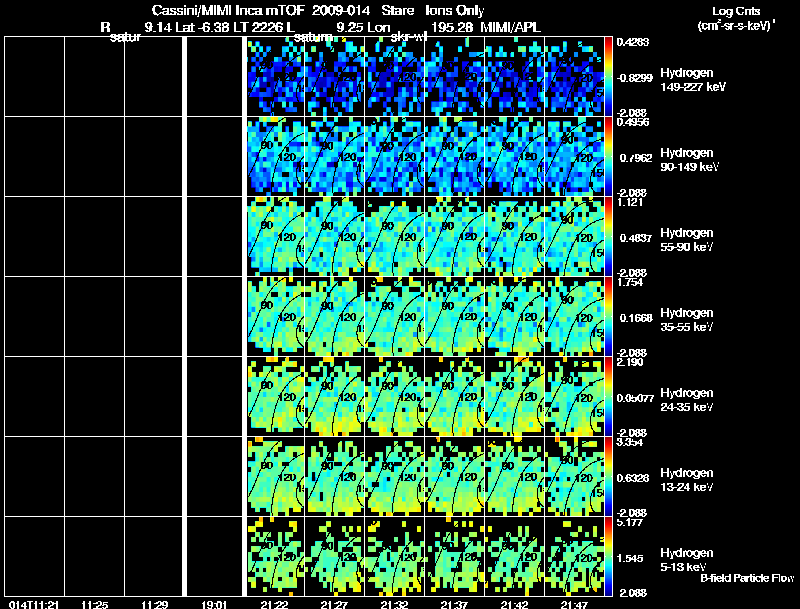Click the '21:32' time label
This screenshot has width=800, height=609.
click(x=394, y=604)
